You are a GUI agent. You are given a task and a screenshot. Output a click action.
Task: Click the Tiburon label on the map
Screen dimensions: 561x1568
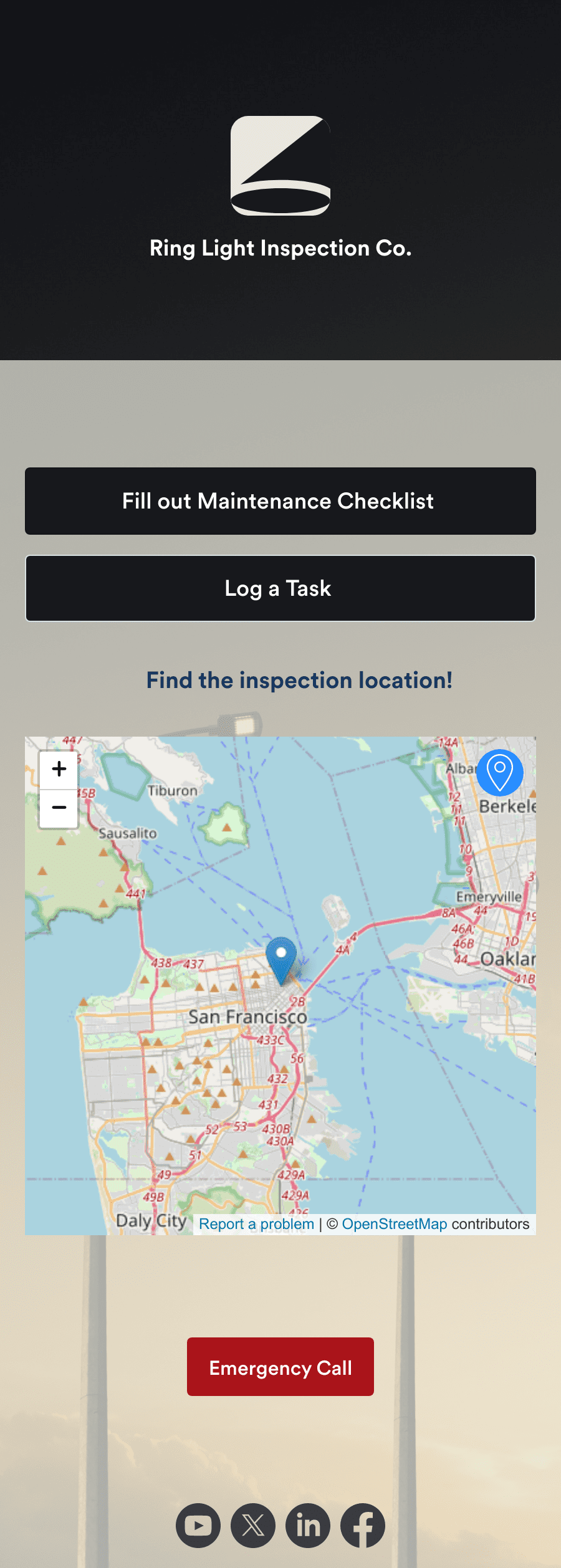coord(173,791)
